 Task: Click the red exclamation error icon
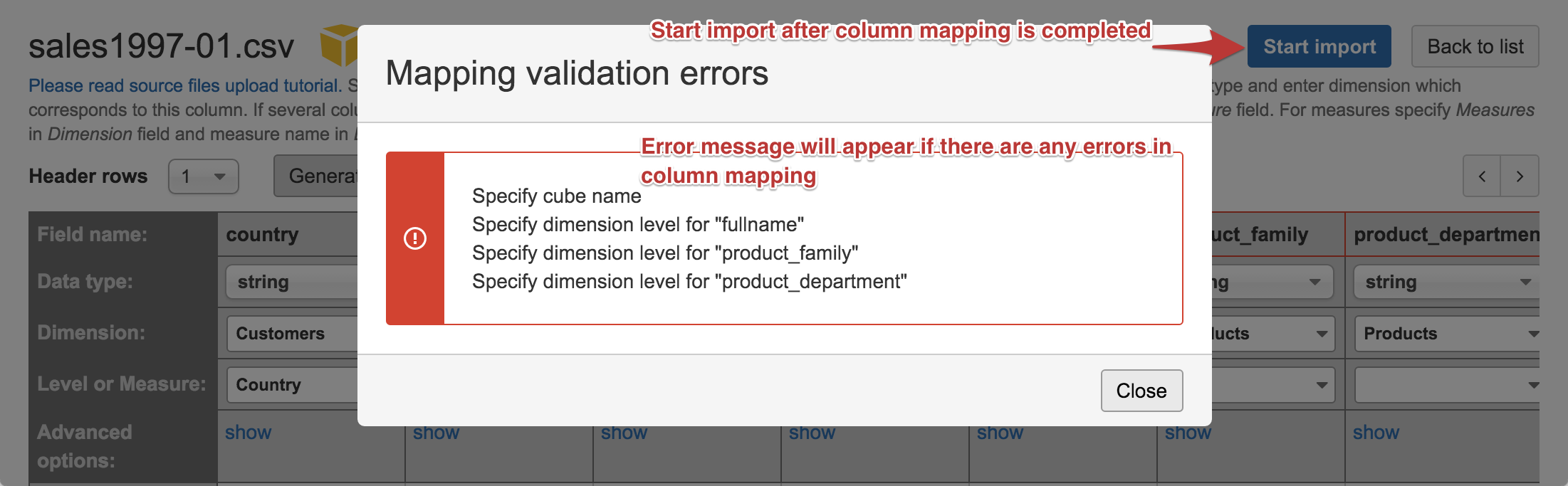[x=415, y=238]
